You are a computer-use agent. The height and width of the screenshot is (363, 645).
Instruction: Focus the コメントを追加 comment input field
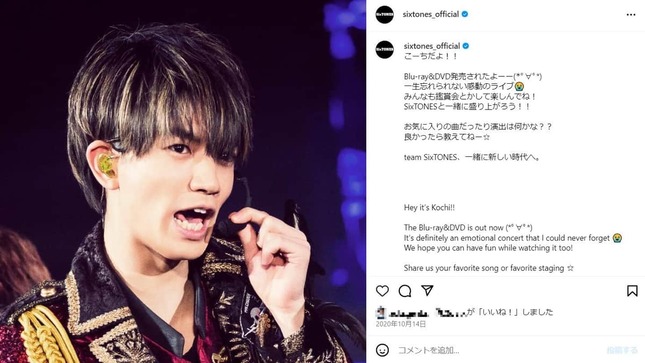[498, 350]
